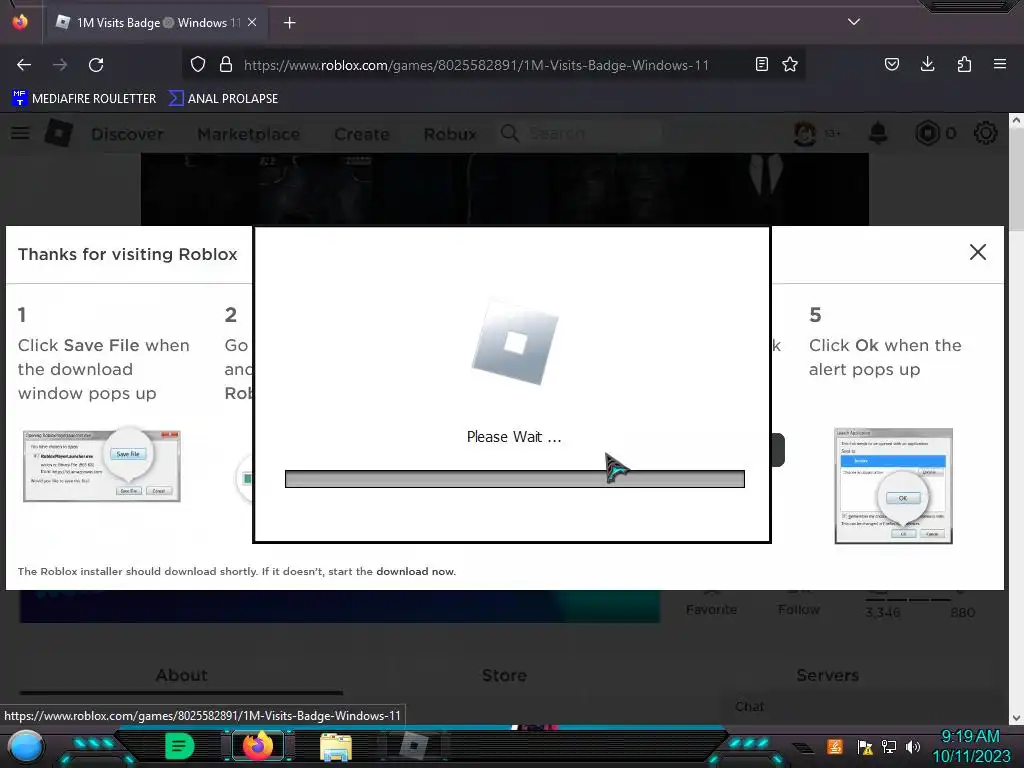Open the taskbar clock and date
The width and height of the screenshot is (1024, 768).
[971, 746]
